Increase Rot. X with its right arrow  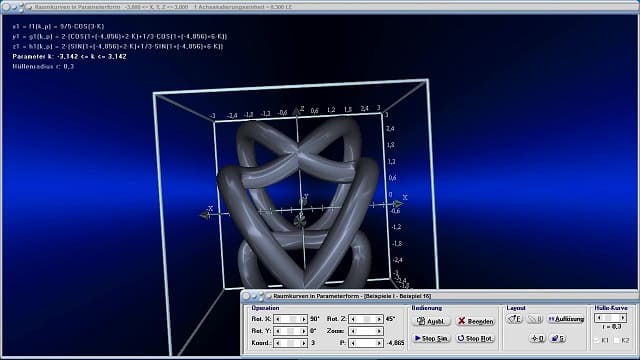303,319
